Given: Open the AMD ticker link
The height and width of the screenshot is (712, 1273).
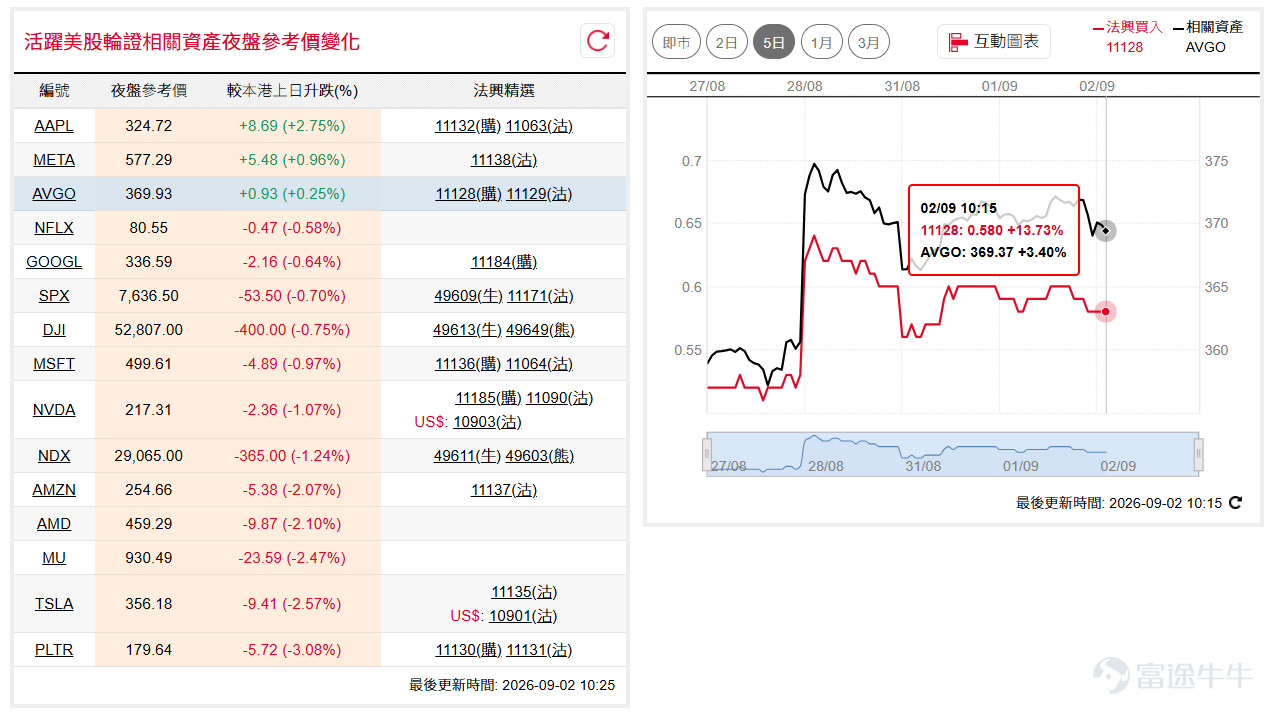Looking at the screenshot, I should point(54,524).
